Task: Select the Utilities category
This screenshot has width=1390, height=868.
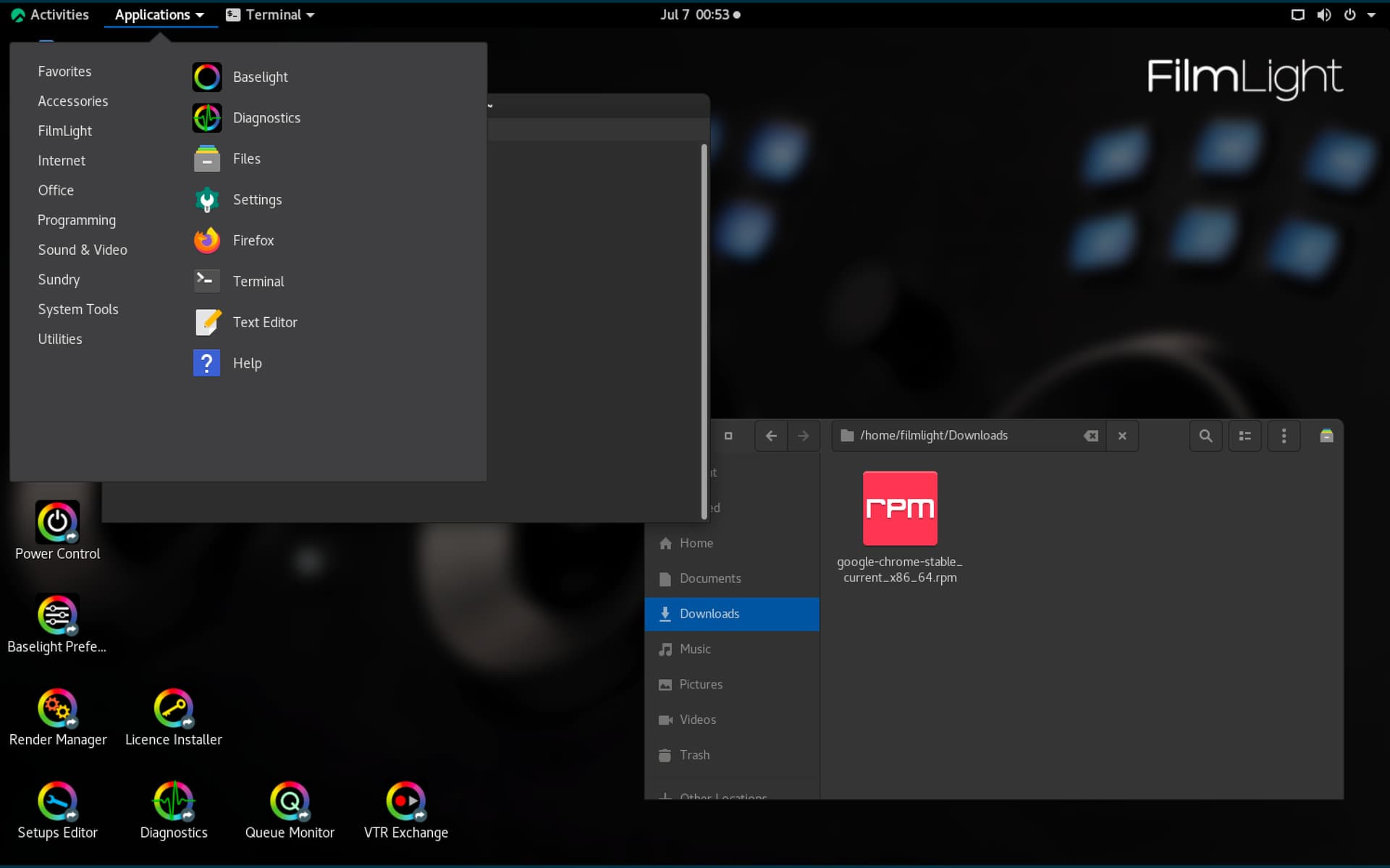Action: point(60,339)
